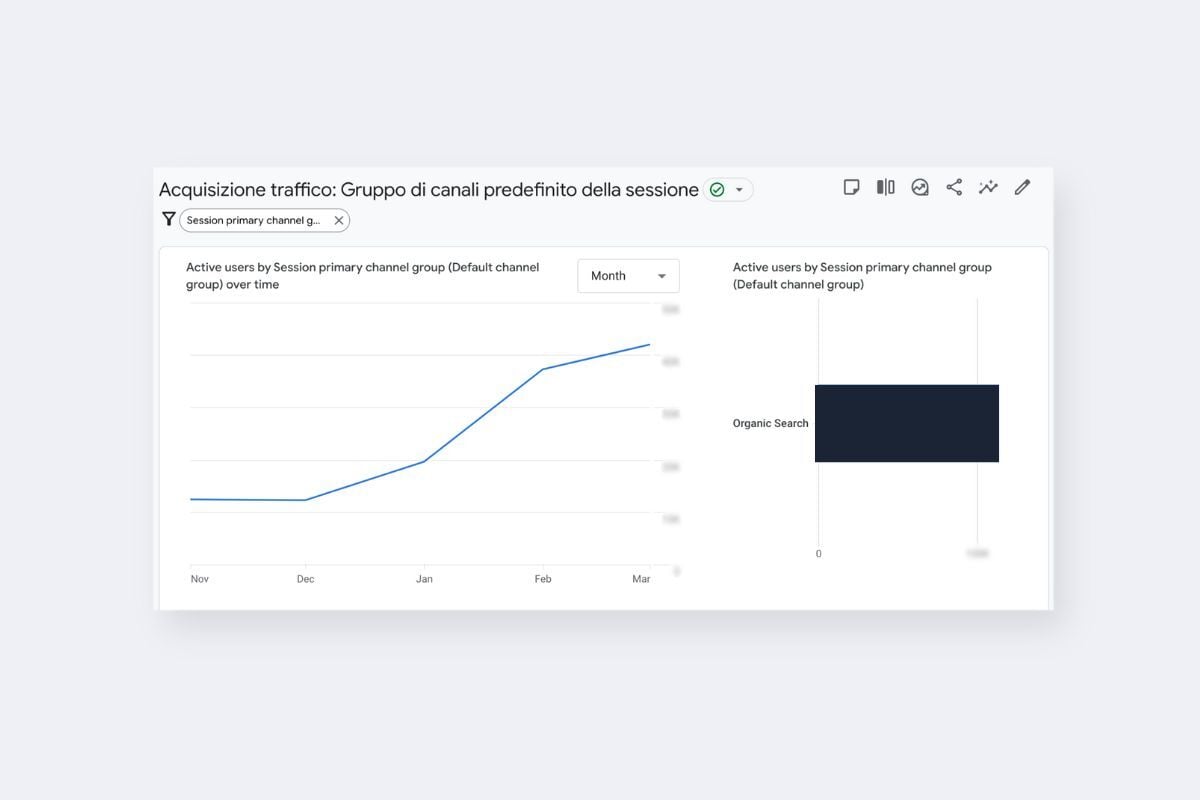Open the report notes icon
Image resolution: width=1200 pixels, height=800 pixels.
(x=851, y=187)
